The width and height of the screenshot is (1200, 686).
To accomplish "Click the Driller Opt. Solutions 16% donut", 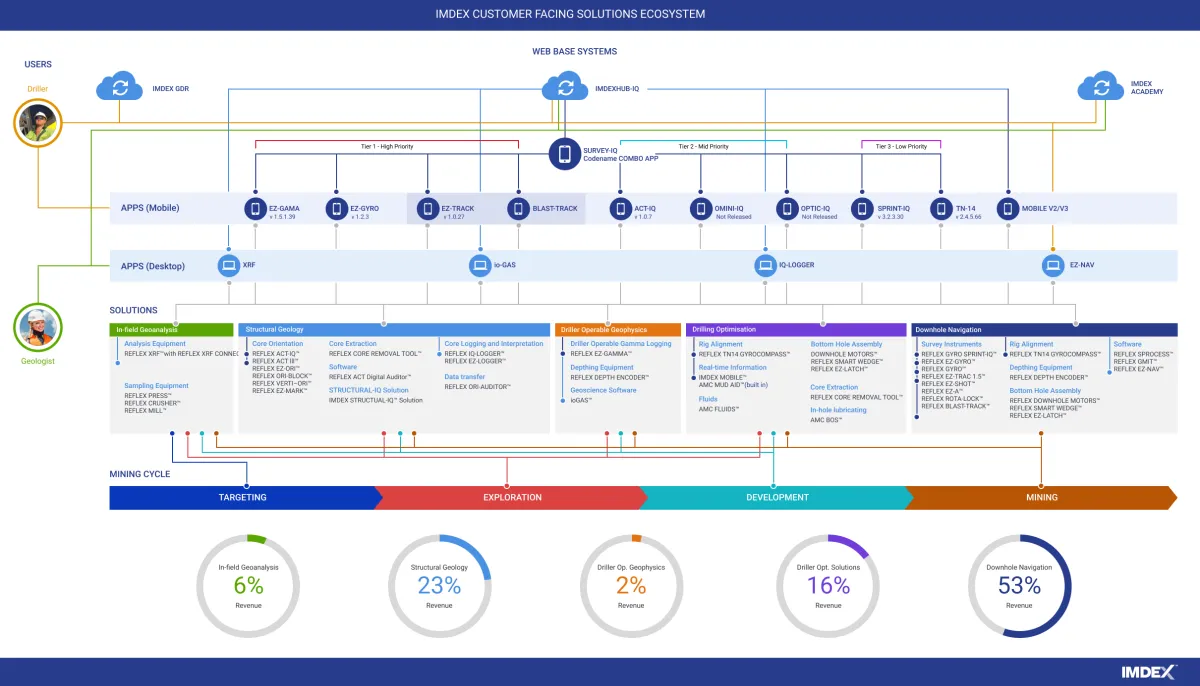I will click(828, 586).
